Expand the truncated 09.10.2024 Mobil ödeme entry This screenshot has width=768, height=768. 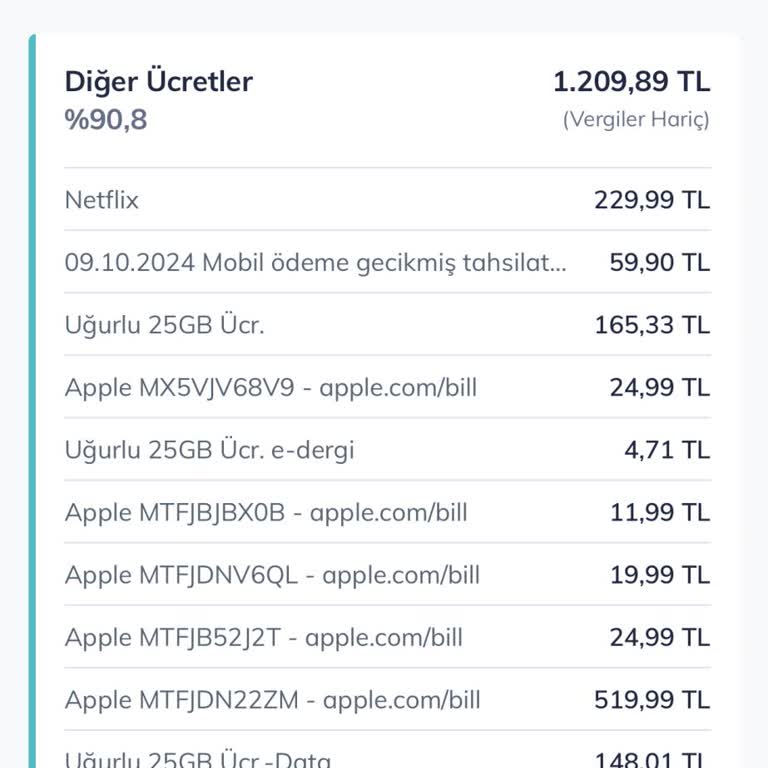[x=316, y=263]
